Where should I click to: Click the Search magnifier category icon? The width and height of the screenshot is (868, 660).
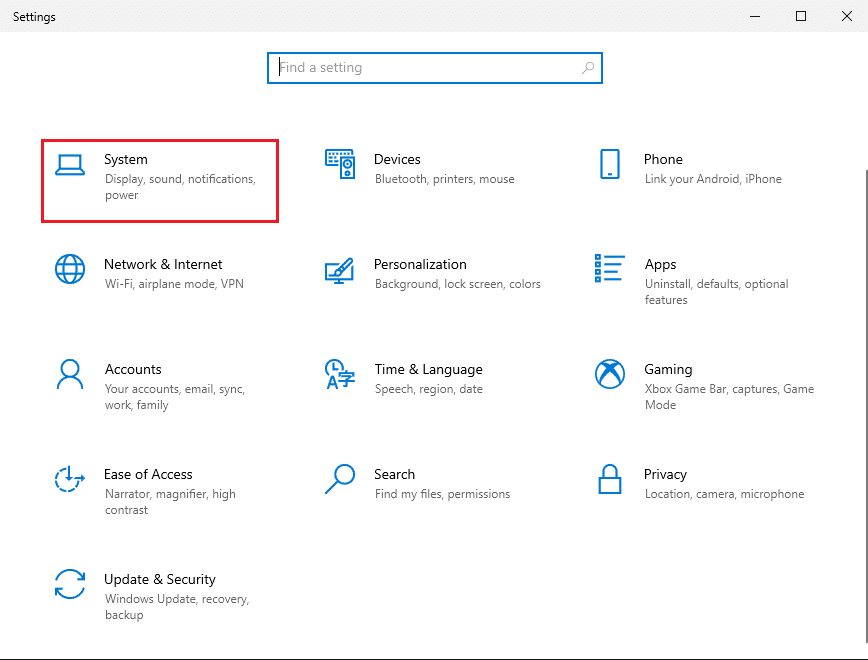tap(340, 479)
